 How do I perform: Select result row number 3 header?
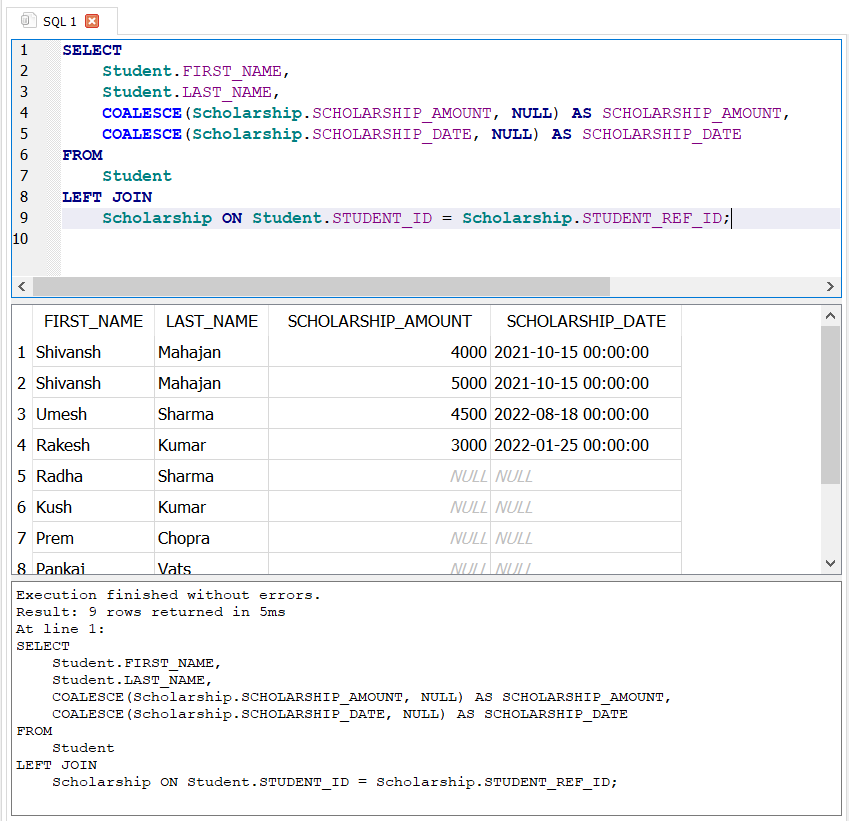coord(22,414)
